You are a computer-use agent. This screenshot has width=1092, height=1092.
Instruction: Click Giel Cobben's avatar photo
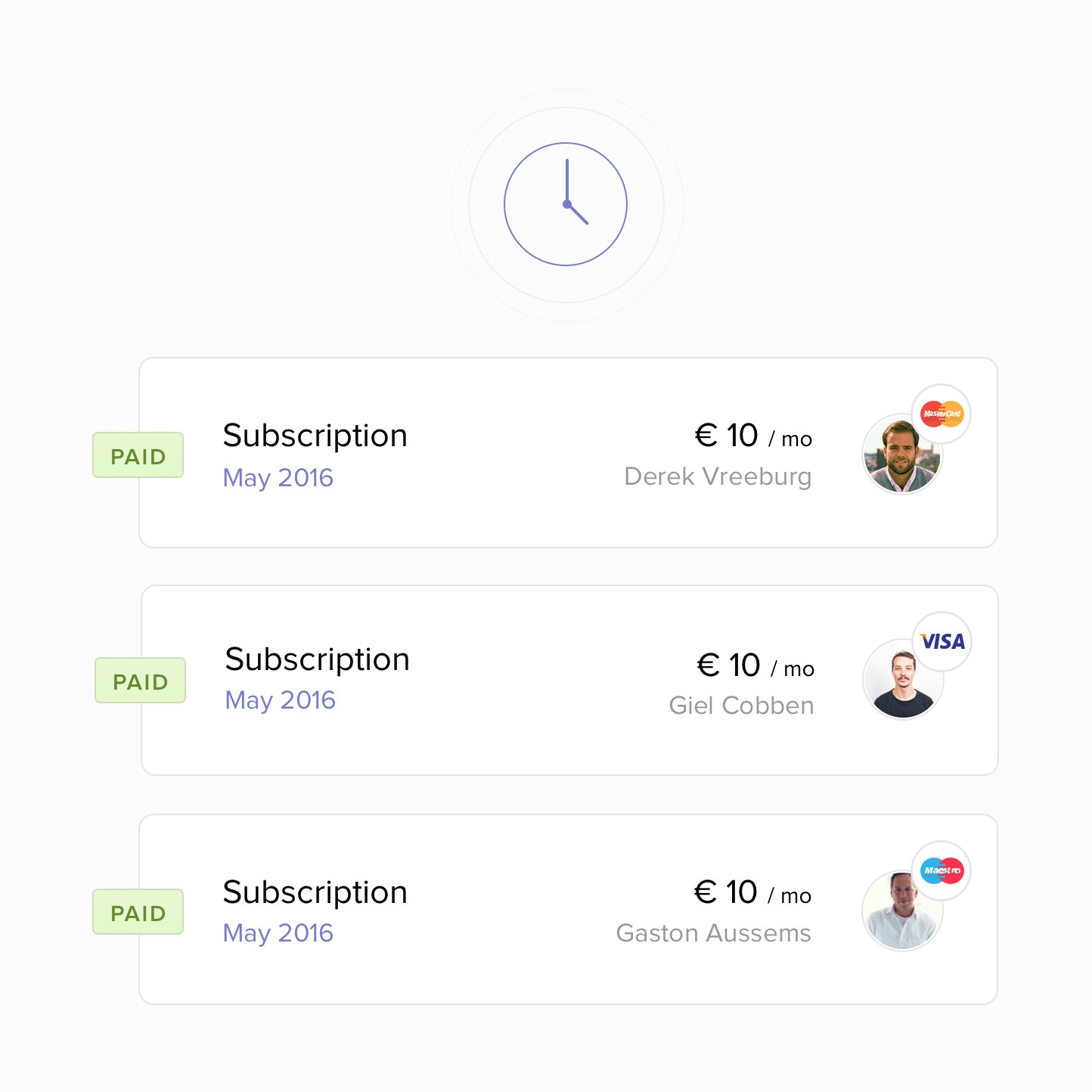coord(901,681)
